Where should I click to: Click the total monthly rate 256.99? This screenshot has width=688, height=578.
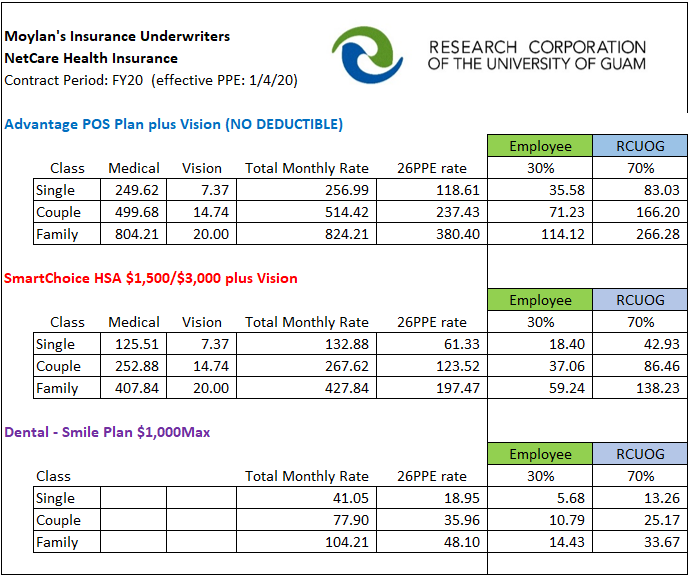pos(306,190)
